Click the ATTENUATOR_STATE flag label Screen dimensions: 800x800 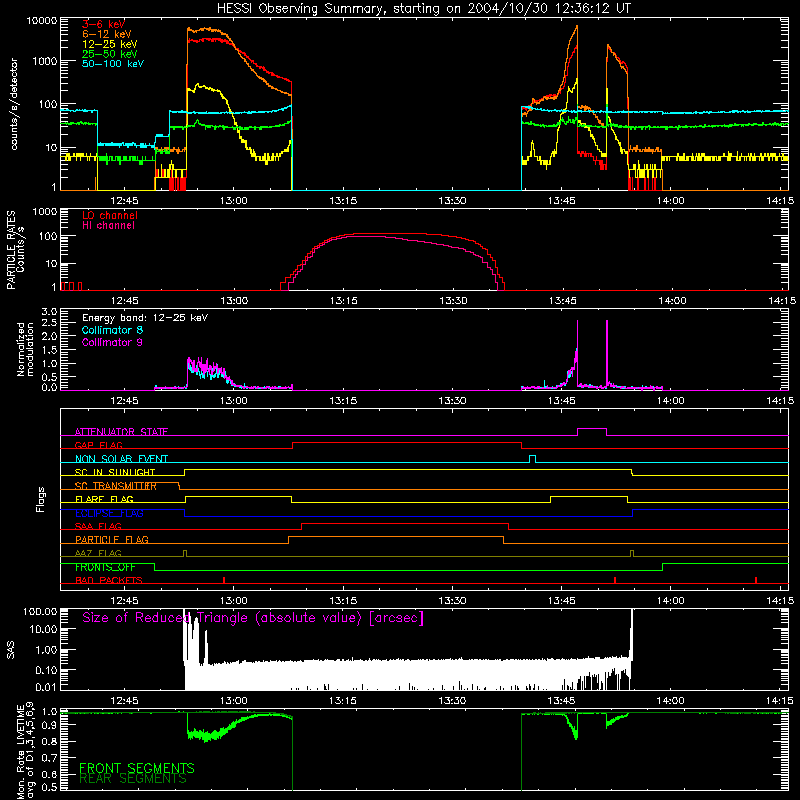click(121, 432)
